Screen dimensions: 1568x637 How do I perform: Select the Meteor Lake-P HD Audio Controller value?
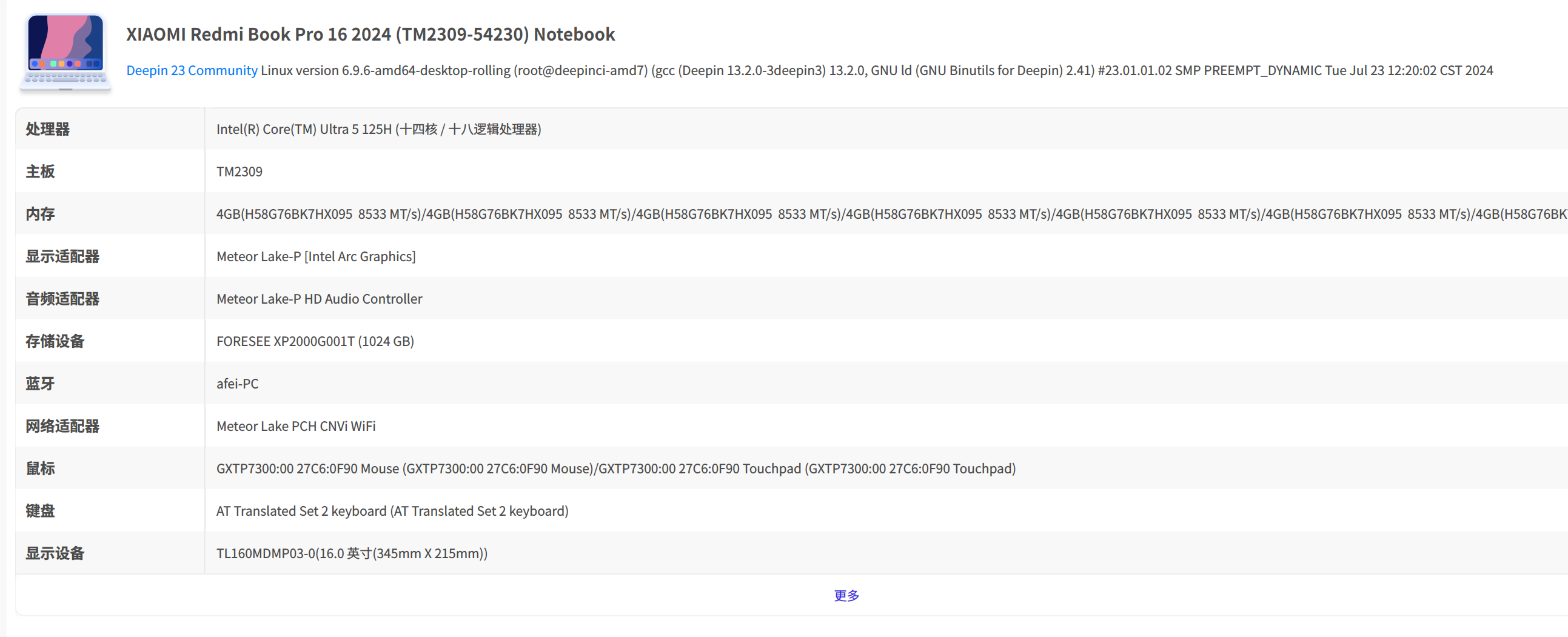319,299
